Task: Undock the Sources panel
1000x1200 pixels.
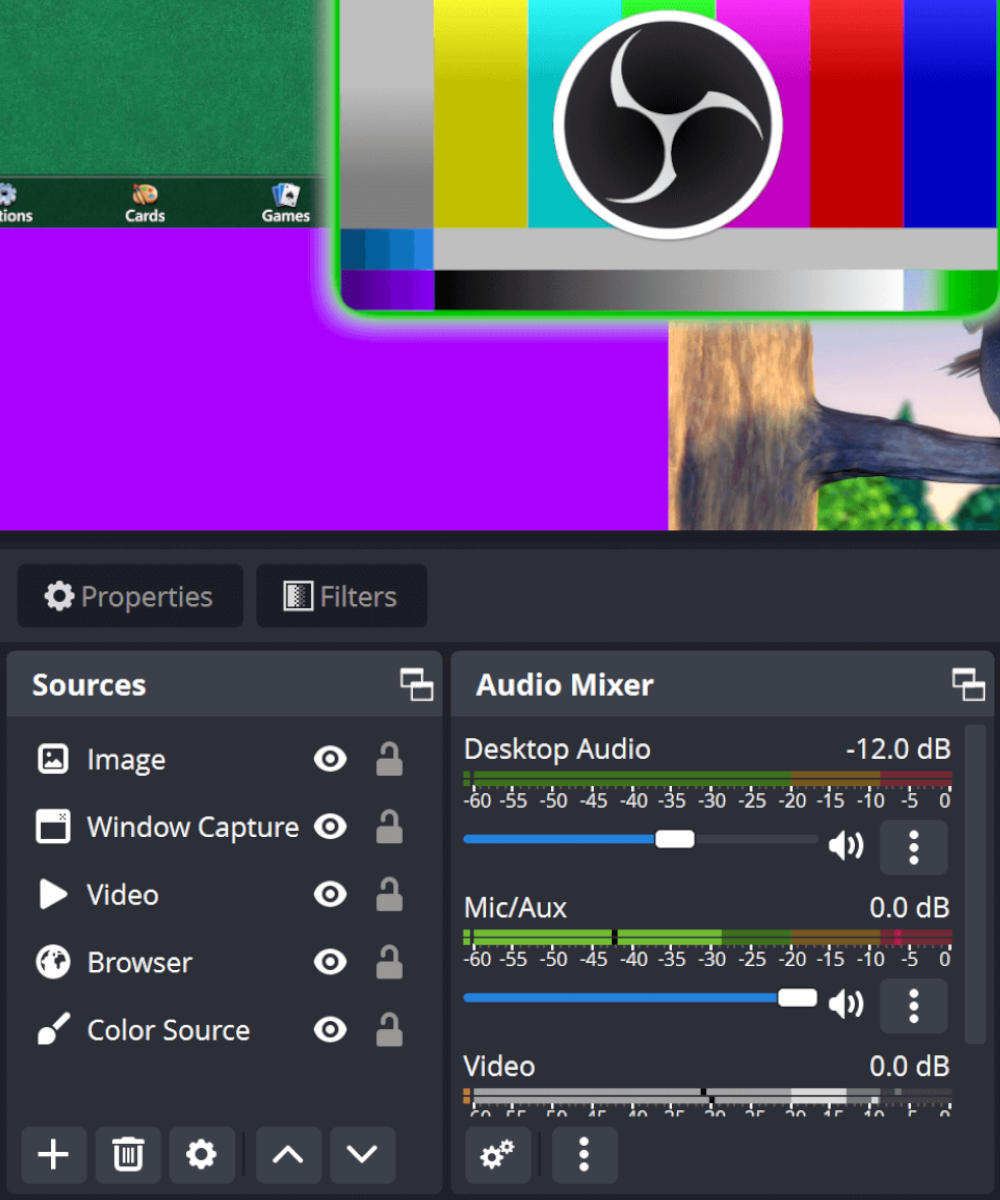Action: (x=416, y=685)
